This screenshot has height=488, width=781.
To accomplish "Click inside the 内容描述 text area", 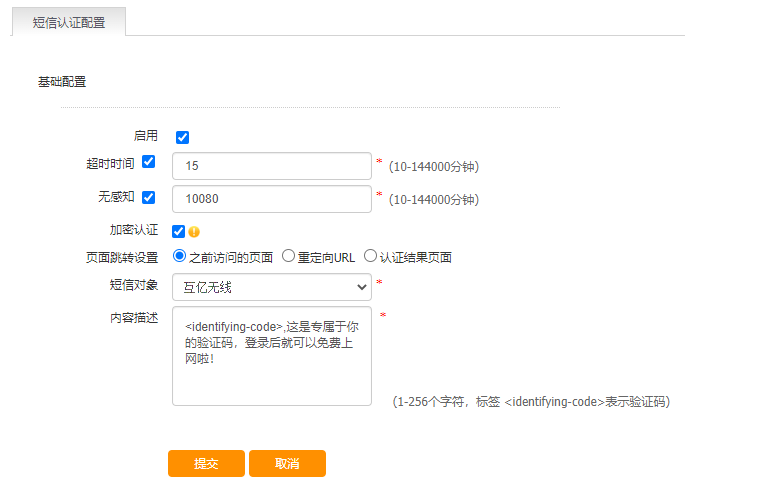I will [x=272, y=356].
